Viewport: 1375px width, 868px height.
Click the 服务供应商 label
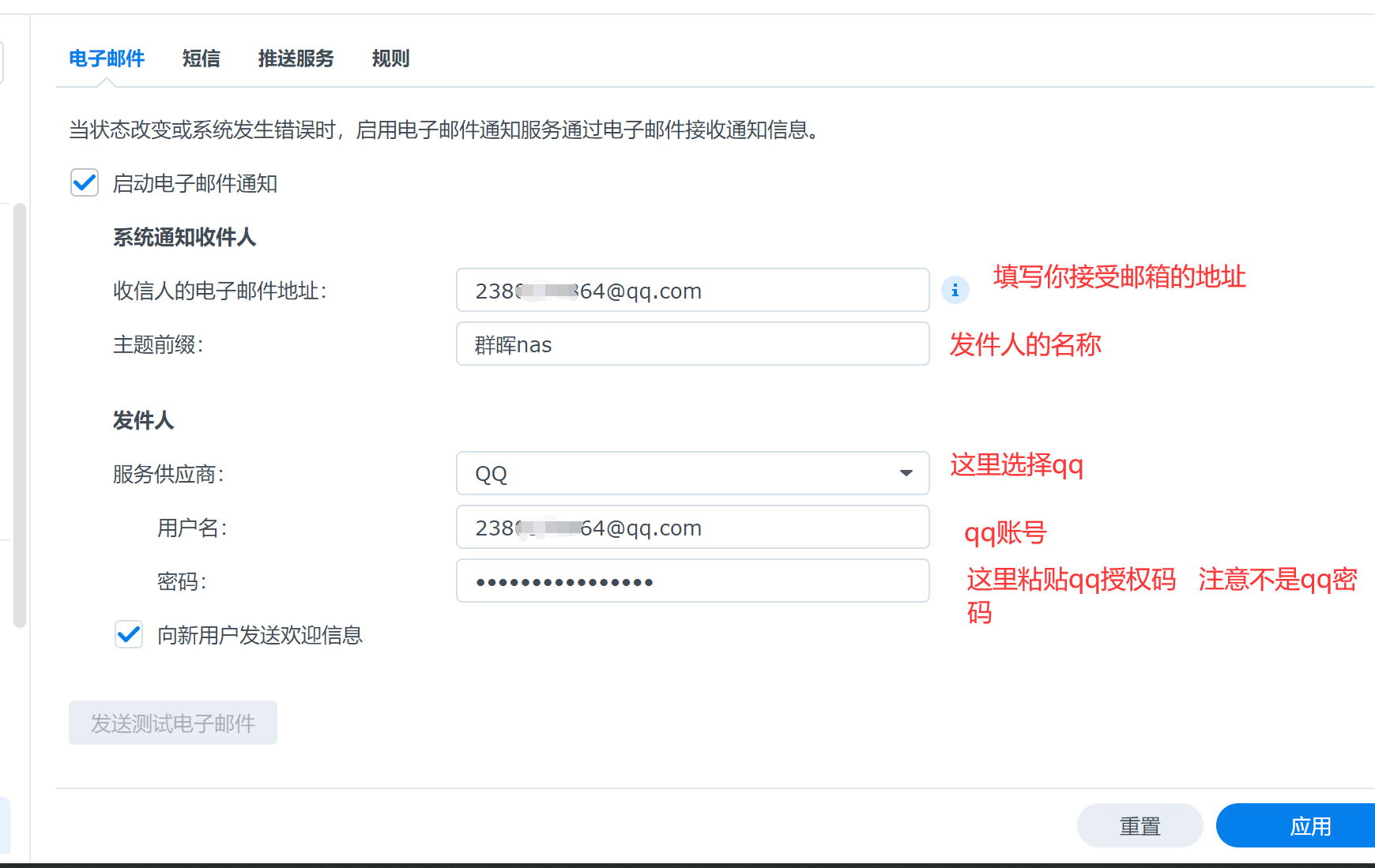tap(168, 474)
